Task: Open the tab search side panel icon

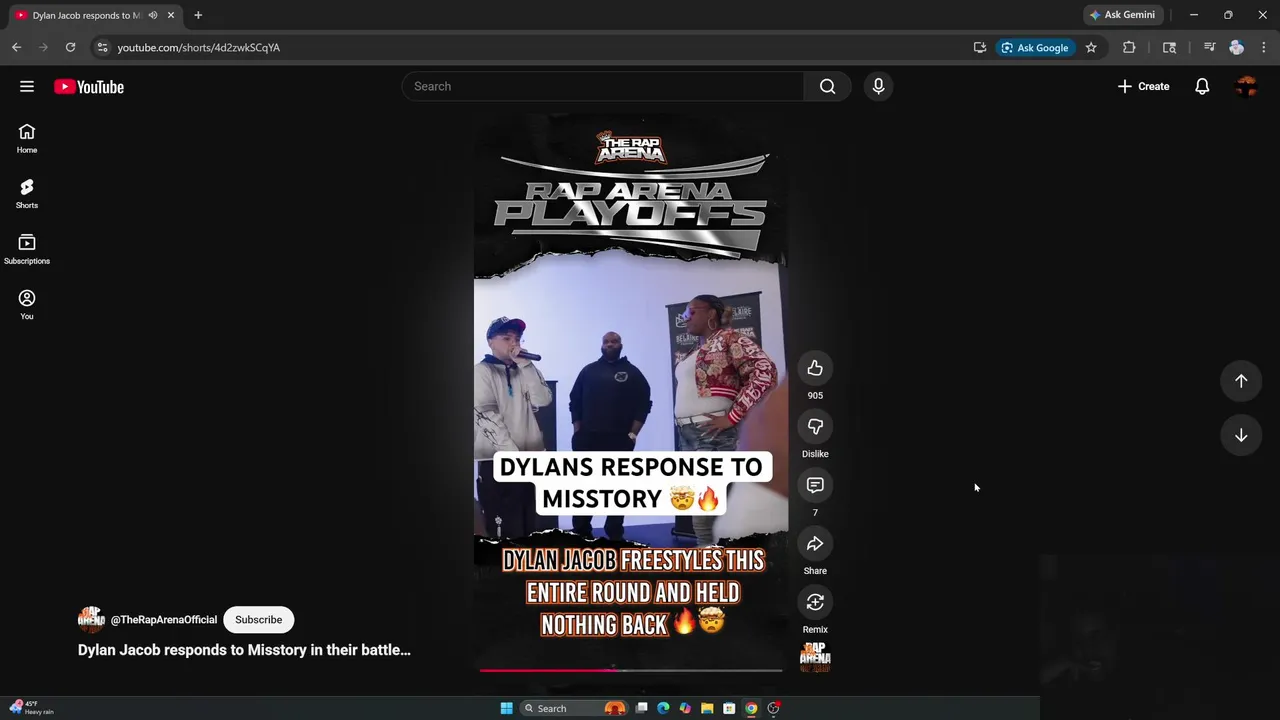Action: click(x=1169, y=47)
